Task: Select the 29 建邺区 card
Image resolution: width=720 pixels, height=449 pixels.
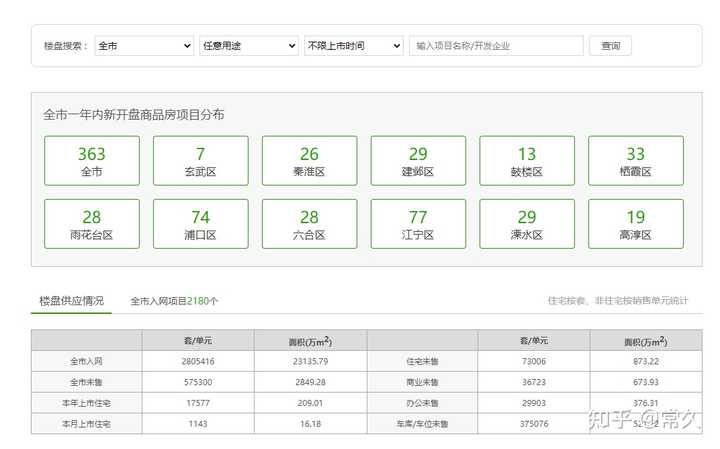Action: coord(418,161)
